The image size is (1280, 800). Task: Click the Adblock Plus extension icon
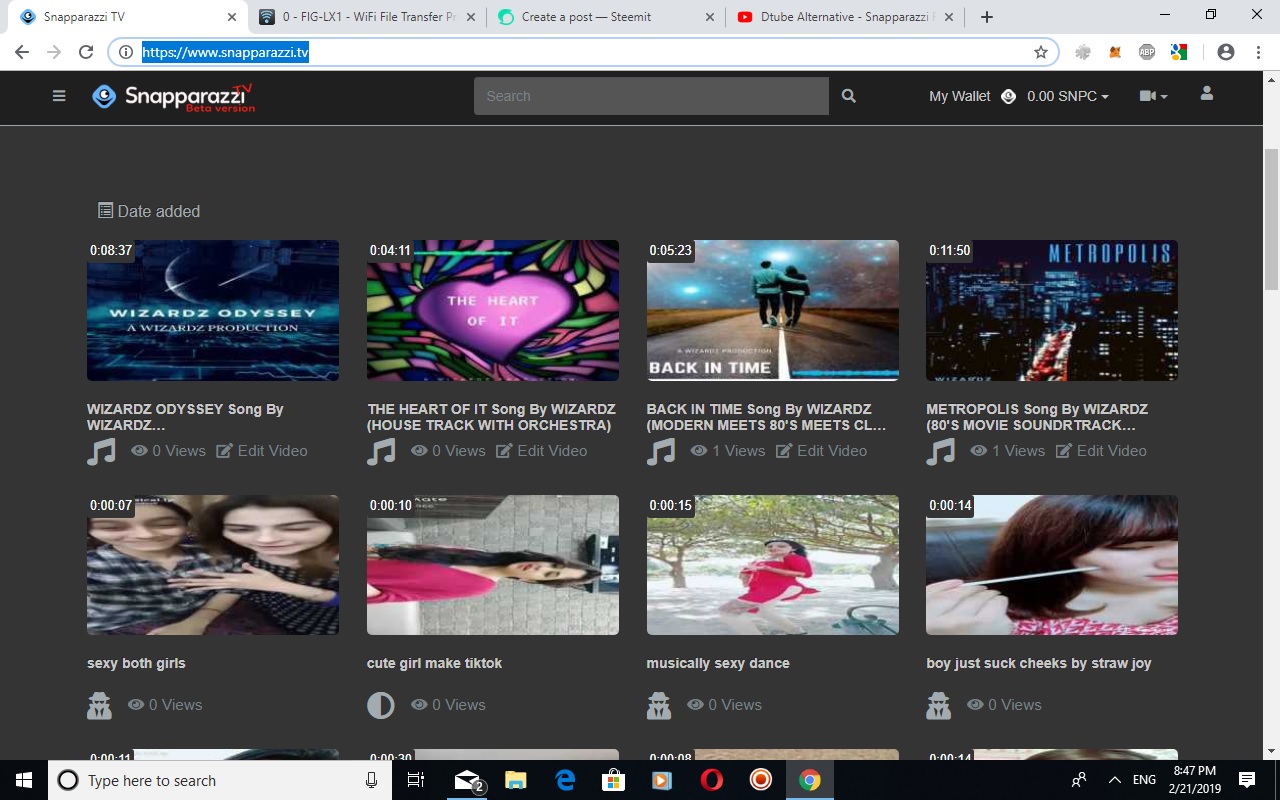click(x=1147, y=51)
